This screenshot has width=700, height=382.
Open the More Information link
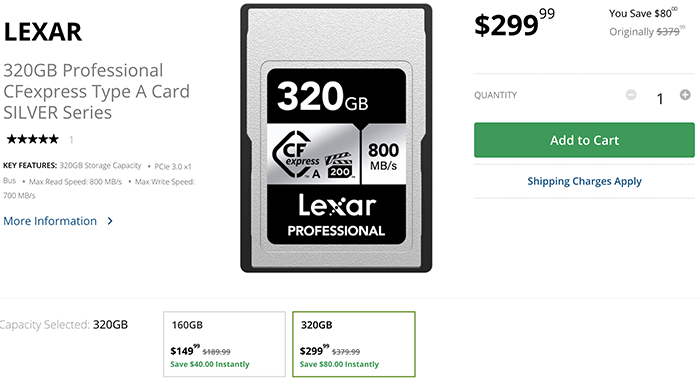[x=50, y=221]
